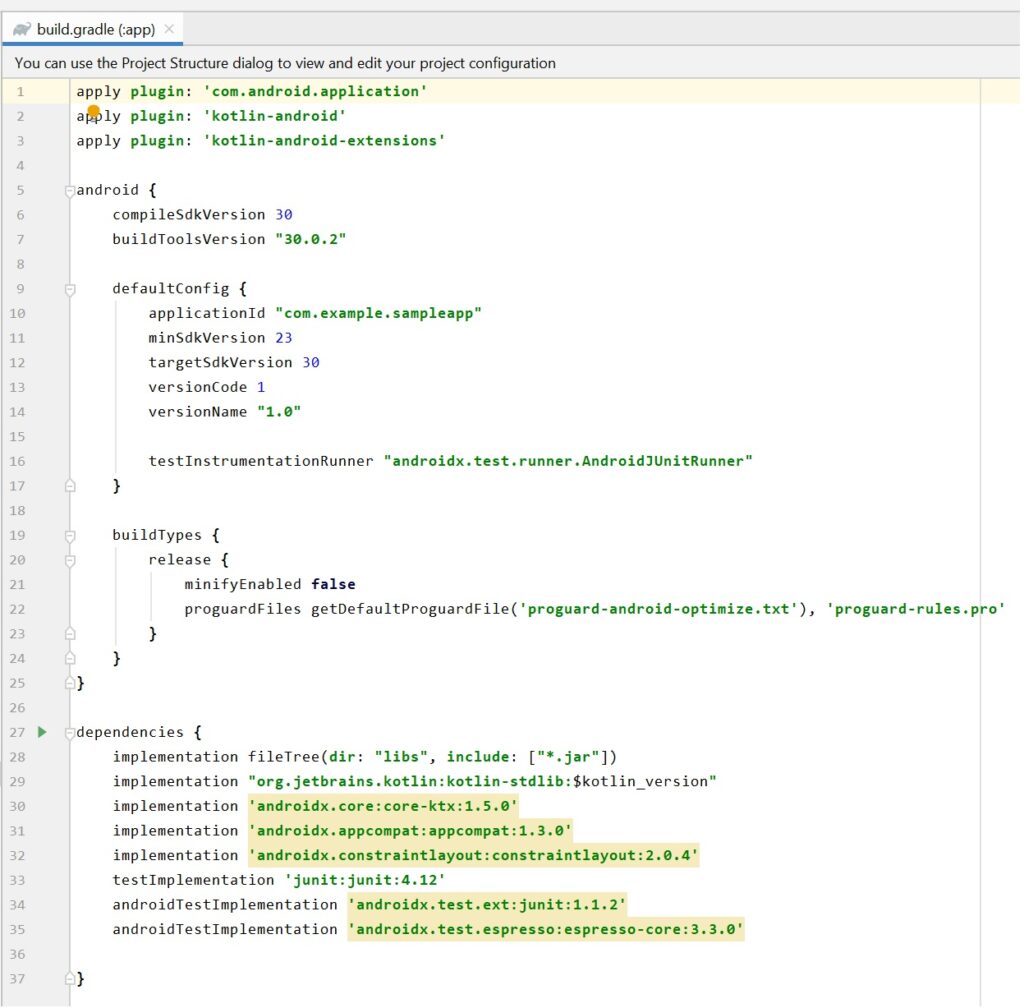This screenshot has width=1024, height=1008.
Task: Click the getDefaultProguardFile method call
Action: coord(409,609)
